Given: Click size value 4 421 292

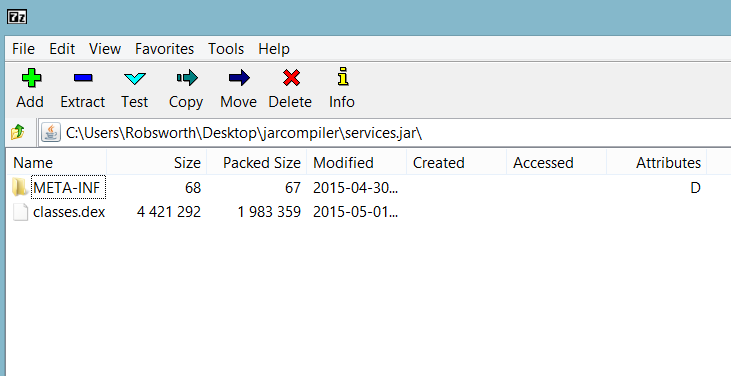Looking at the screenshot, I should point(169,212).
